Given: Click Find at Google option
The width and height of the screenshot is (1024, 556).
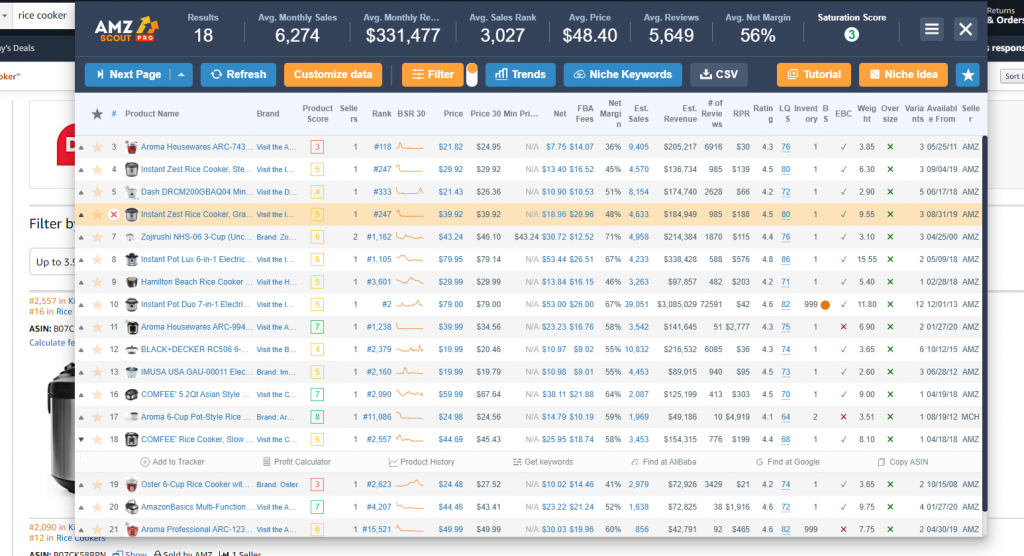Looking at the screenshot, I should (788, 462).
